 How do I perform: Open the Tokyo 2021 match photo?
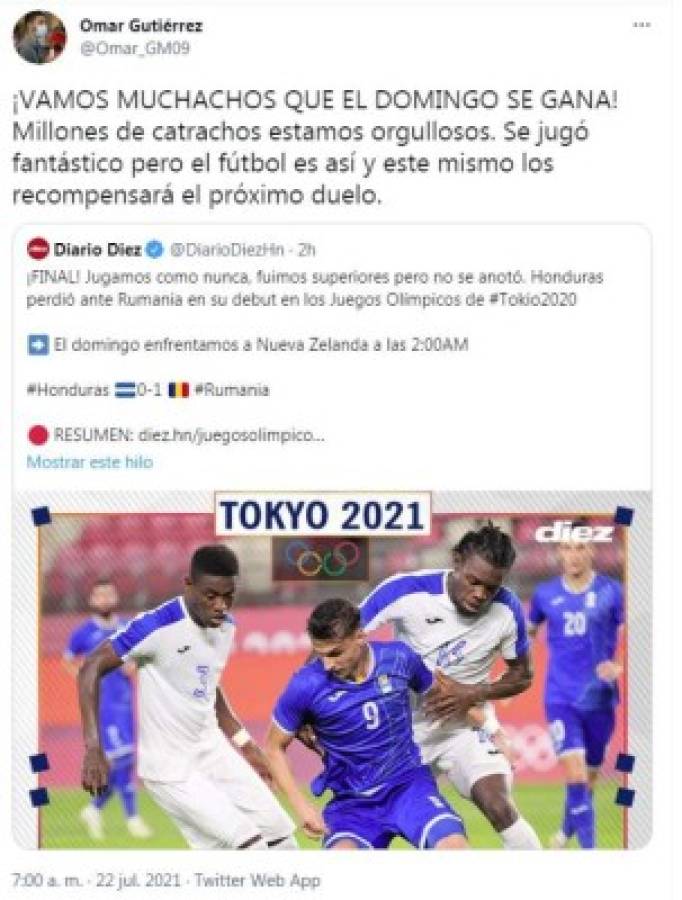pos(332,670)
